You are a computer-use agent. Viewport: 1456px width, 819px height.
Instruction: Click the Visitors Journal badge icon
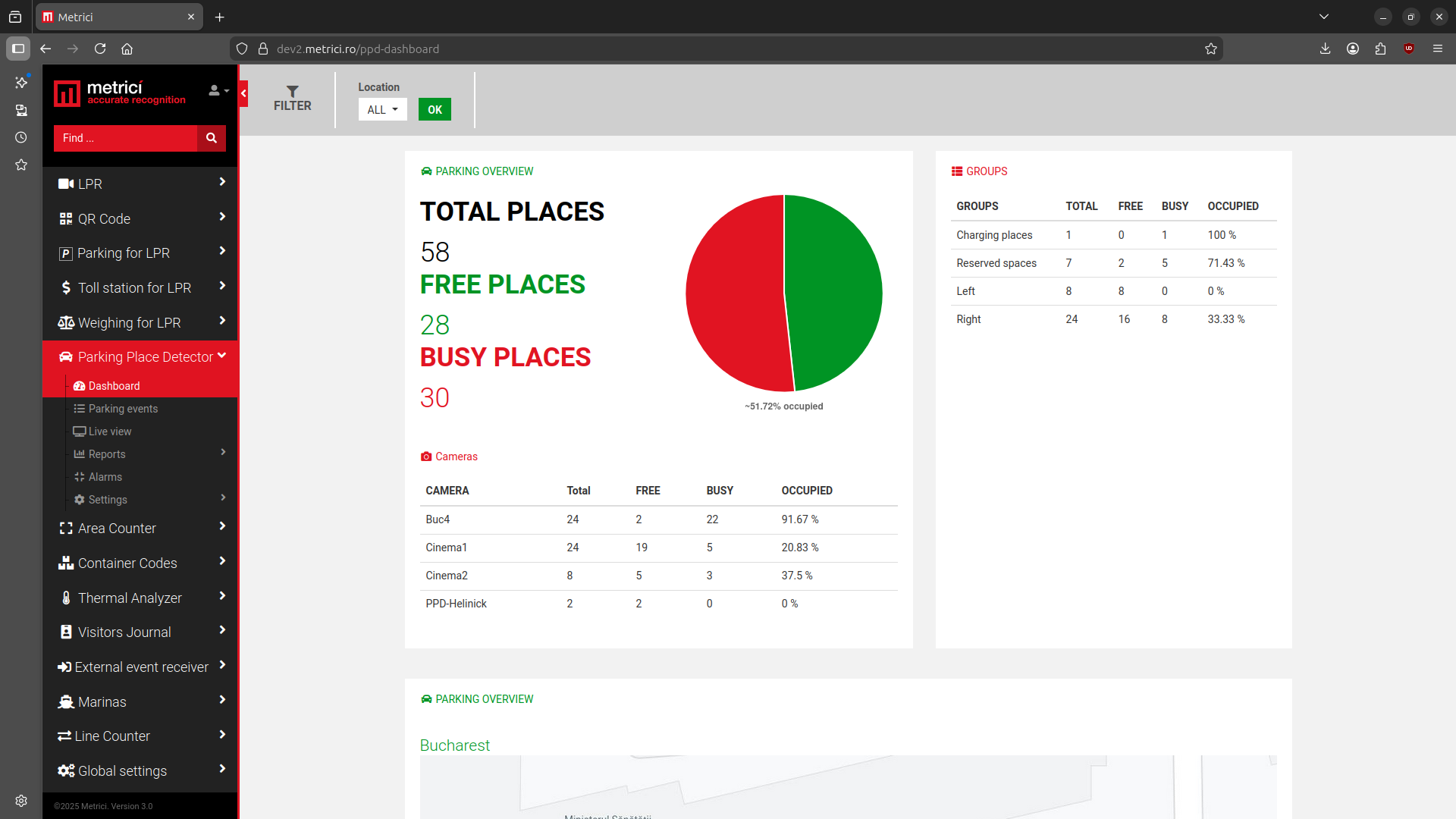tap(66, 632)
